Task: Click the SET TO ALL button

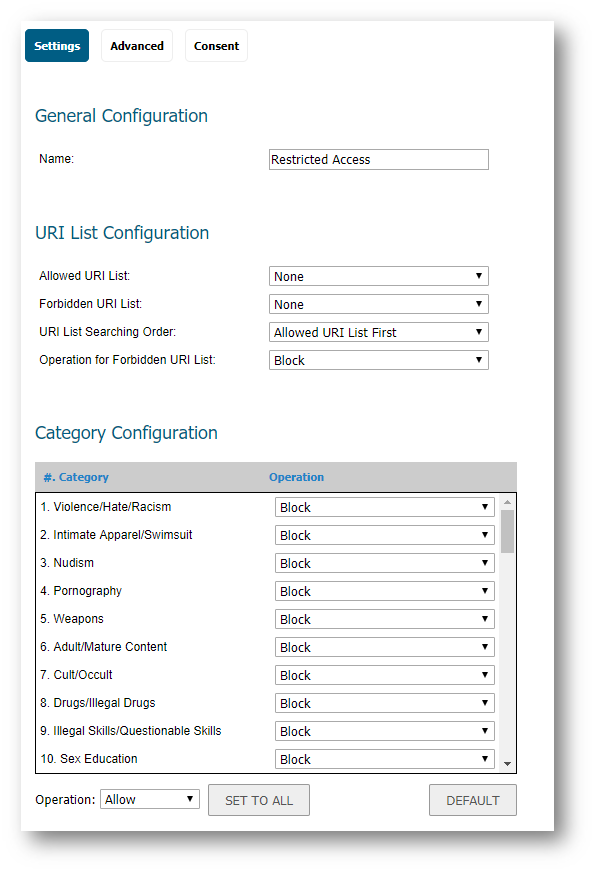Action: tap(259, 800)
